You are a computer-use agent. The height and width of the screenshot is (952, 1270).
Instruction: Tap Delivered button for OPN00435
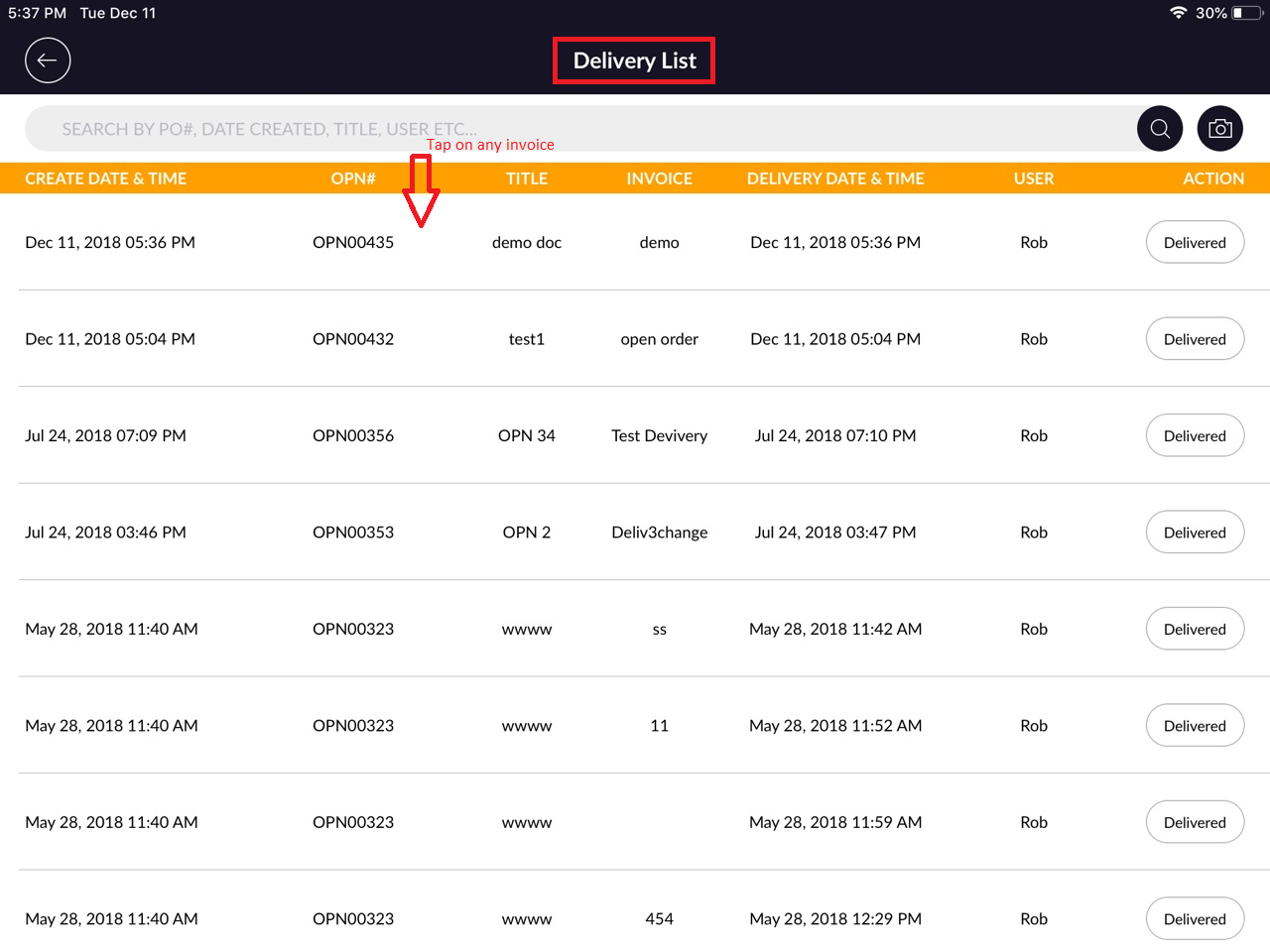pyautogui.click(x=1195, y=243)
